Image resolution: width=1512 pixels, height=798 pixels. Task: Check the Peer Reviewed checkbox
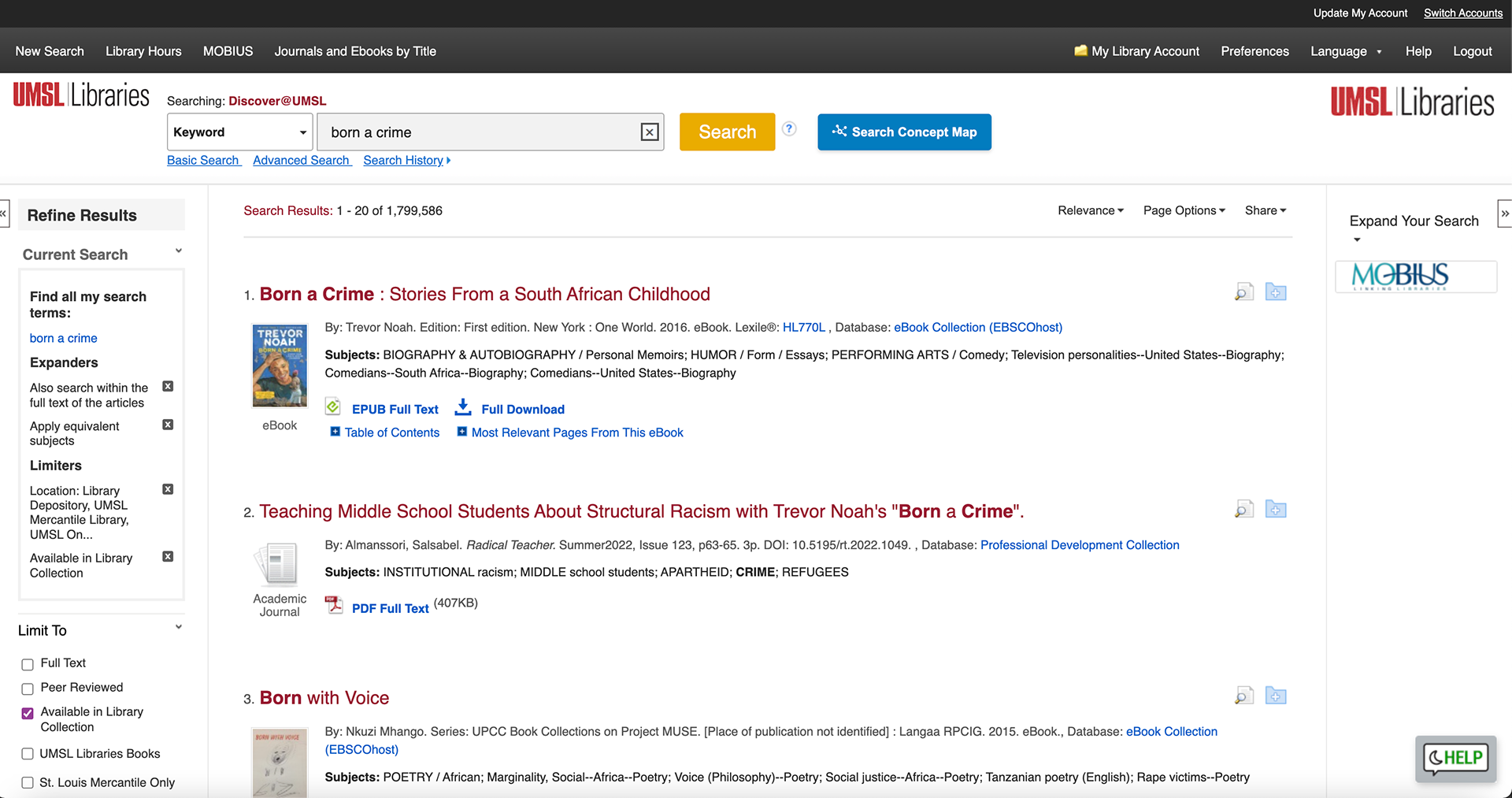(x=28, y=689)
